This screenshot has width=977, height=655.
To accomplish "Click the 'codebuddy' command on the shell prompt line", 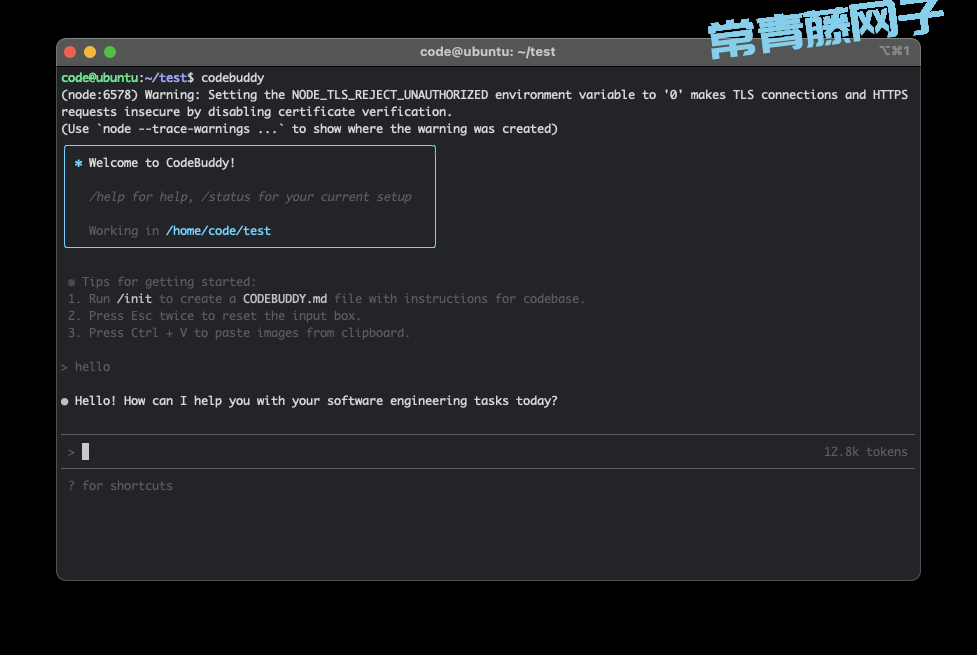I will [x=233, y=78].
